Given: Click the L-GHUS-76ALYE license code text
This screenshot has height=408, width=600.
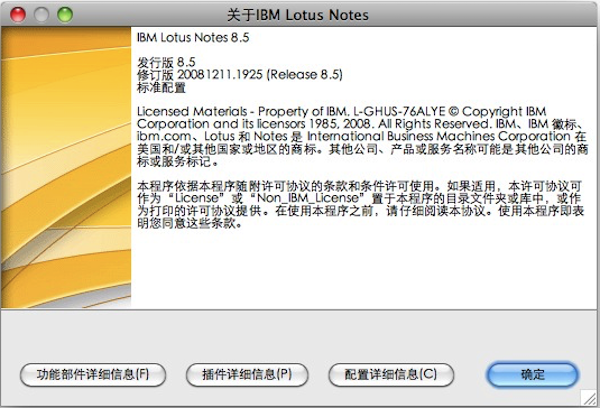Looking at the screenshot, I should (x=399, y=111).
